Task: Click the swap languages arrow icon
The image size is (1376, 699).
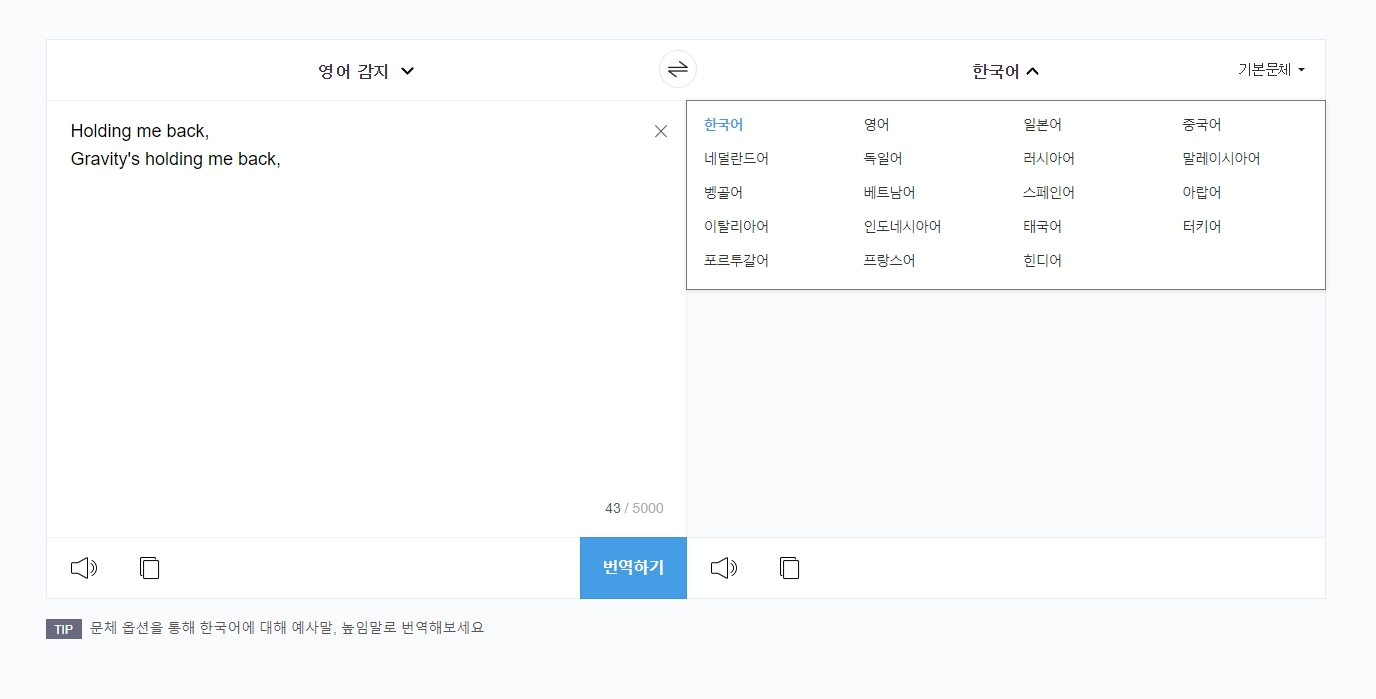Action: coord(678,69)
